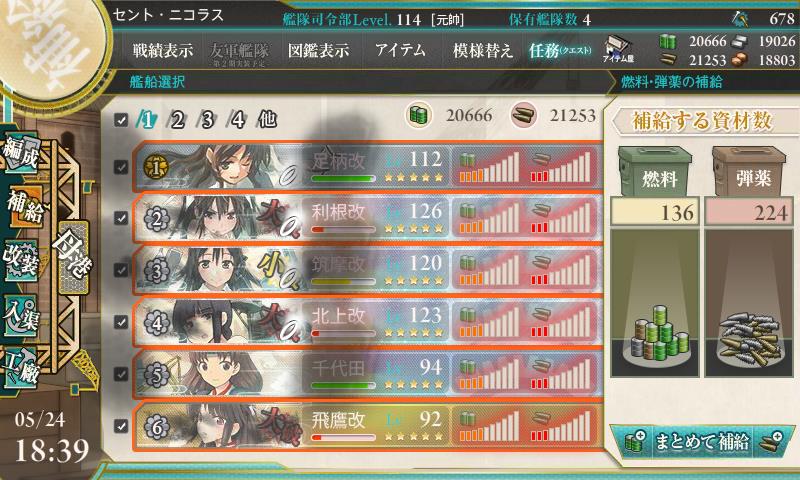Open the 図鑑表示 encyclopedia menu

(x=318, y=50)
